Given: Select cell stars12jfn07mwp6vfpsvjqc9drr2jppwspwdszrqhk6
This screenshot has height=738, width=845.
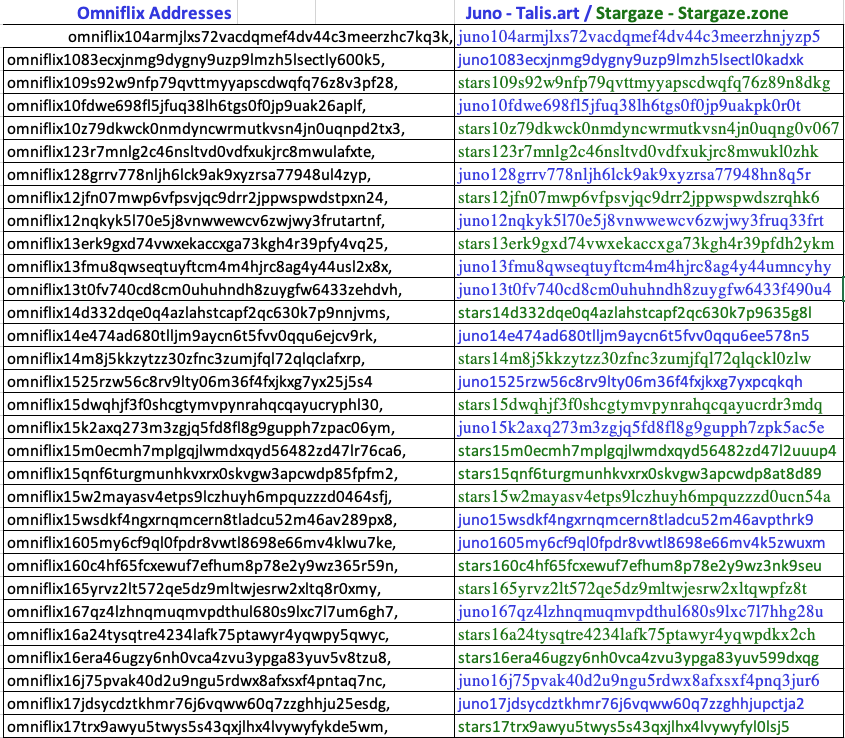Looking at the screenshot, I should click(x=649, y=198).
